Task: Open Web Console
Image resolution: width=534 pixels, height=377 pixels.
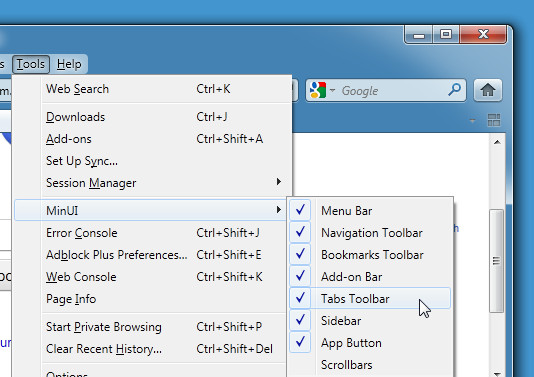Action: tap(150, 277)
